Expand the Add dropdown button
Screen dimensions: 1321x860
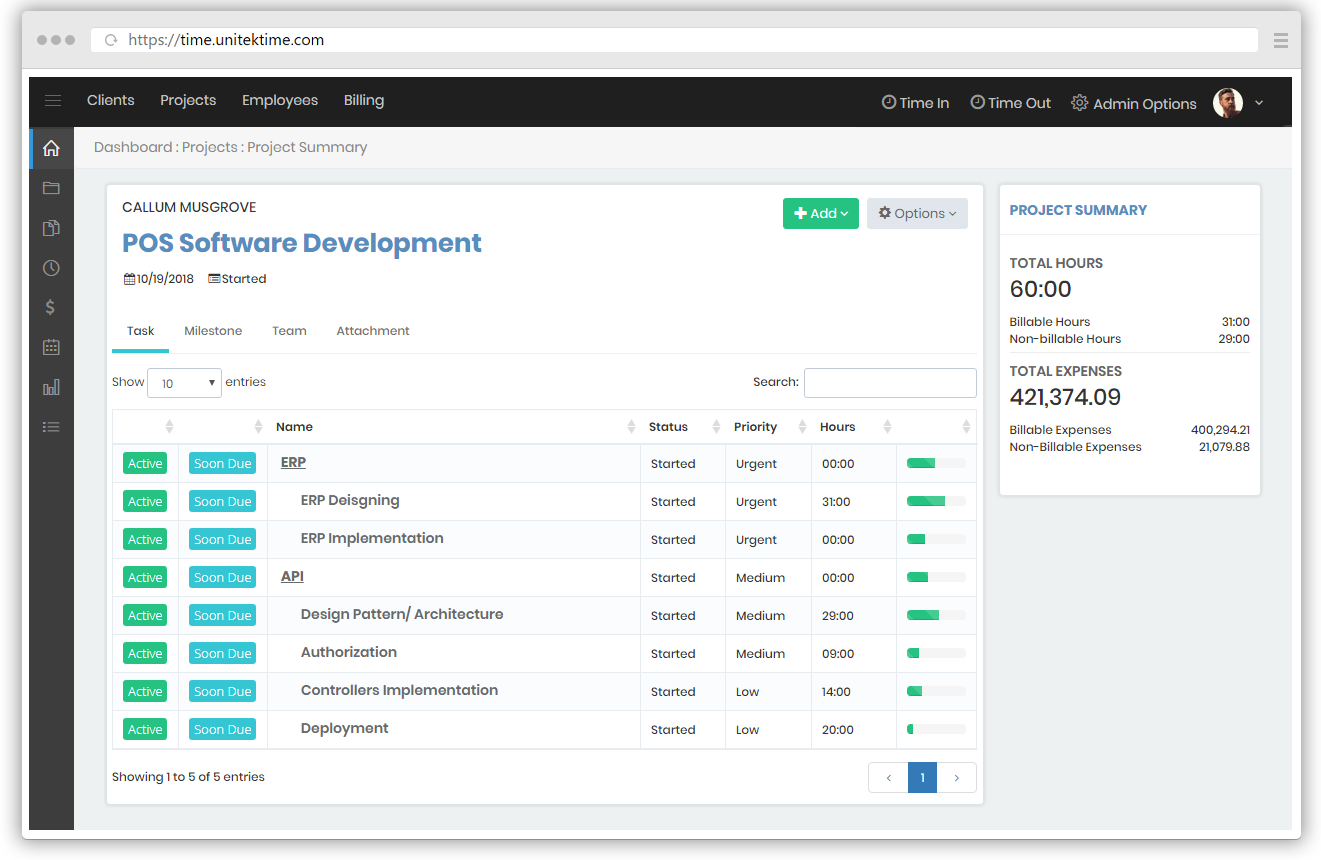(x=820, y=213)
